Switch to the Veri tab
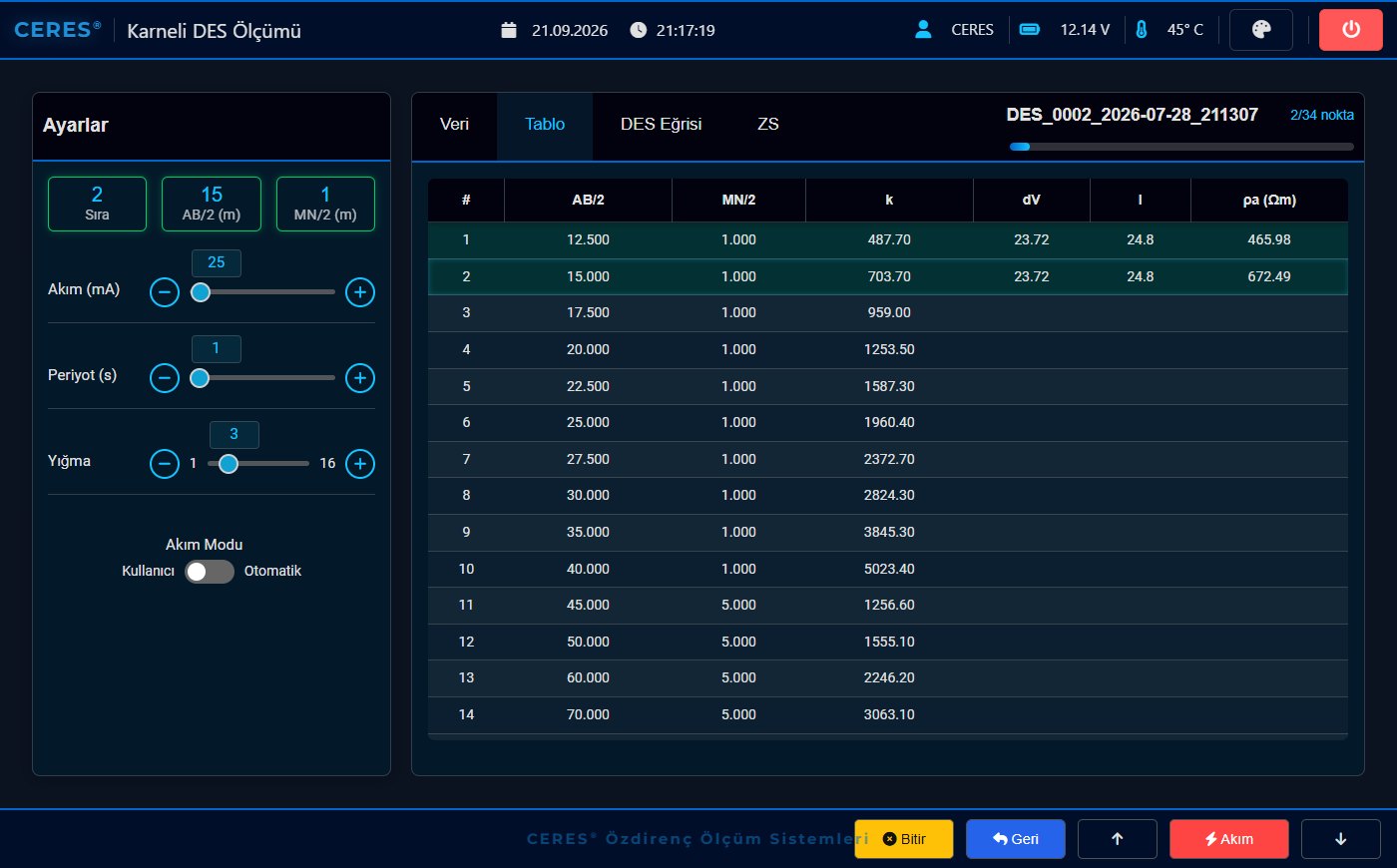 click(x=454, y=125)
